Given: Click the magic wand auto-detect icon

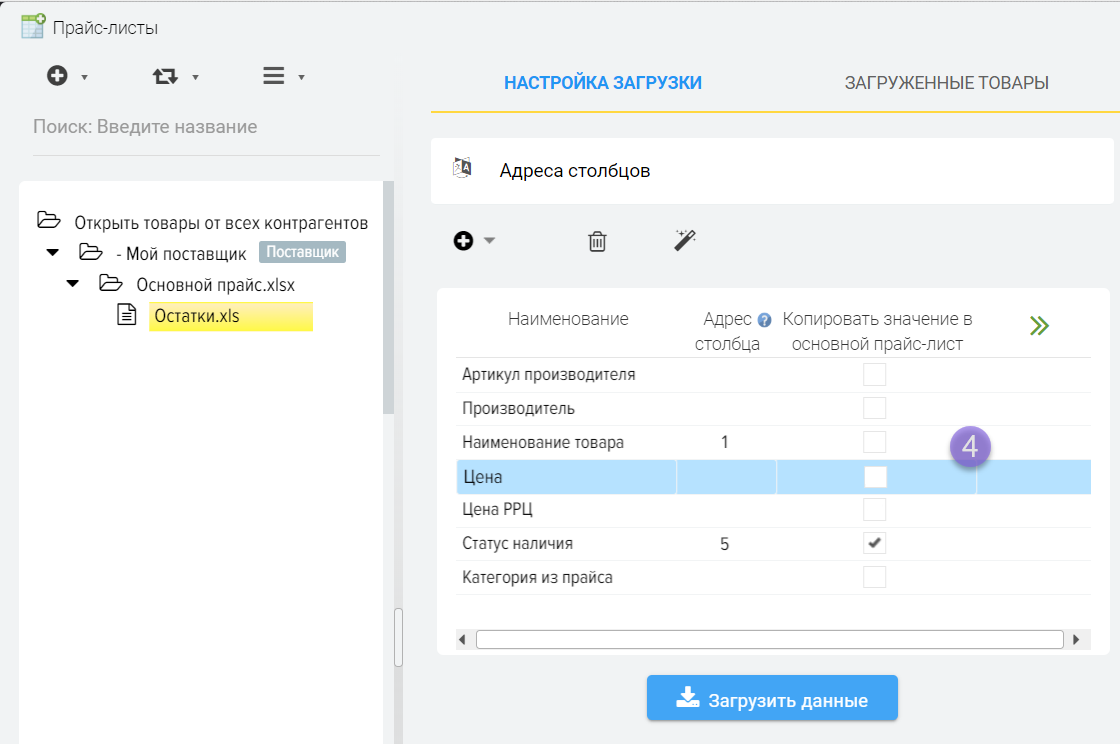Looking at the screenshot, I should tap(685, 240).
